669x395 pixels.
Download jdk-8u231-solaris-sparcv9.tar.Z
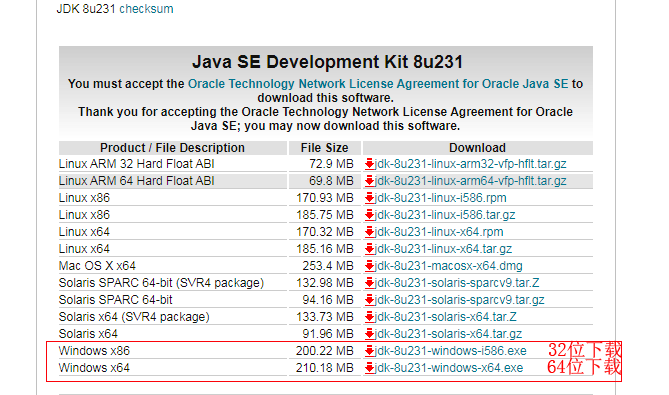point(457,283)
